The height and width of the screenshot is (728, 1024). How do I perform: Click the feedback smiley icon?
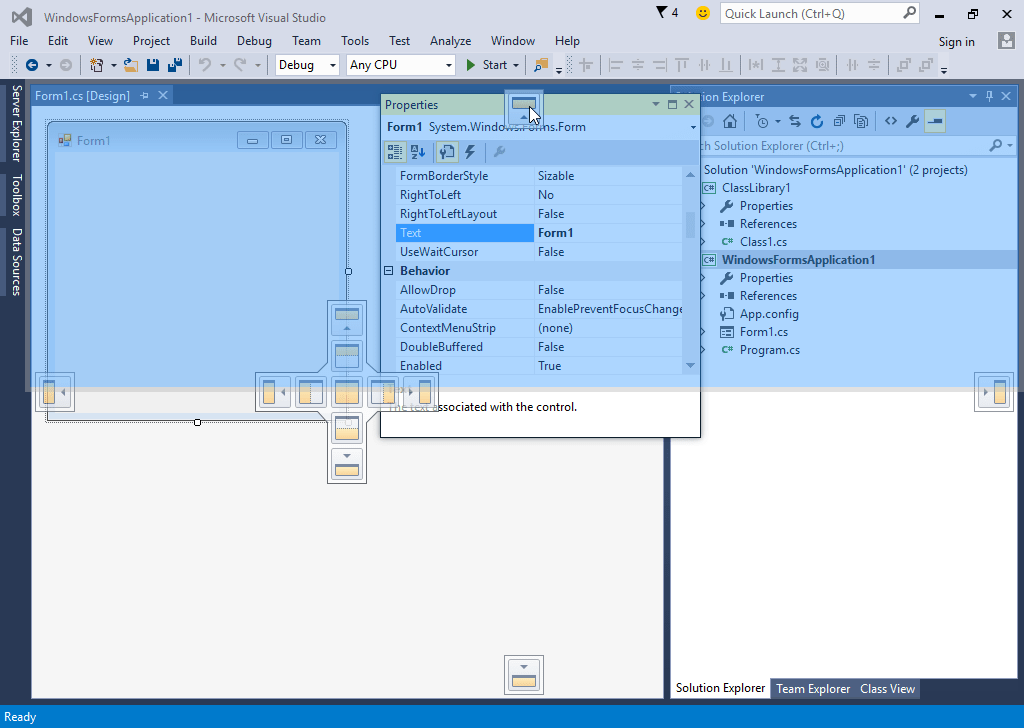point(703,13)
